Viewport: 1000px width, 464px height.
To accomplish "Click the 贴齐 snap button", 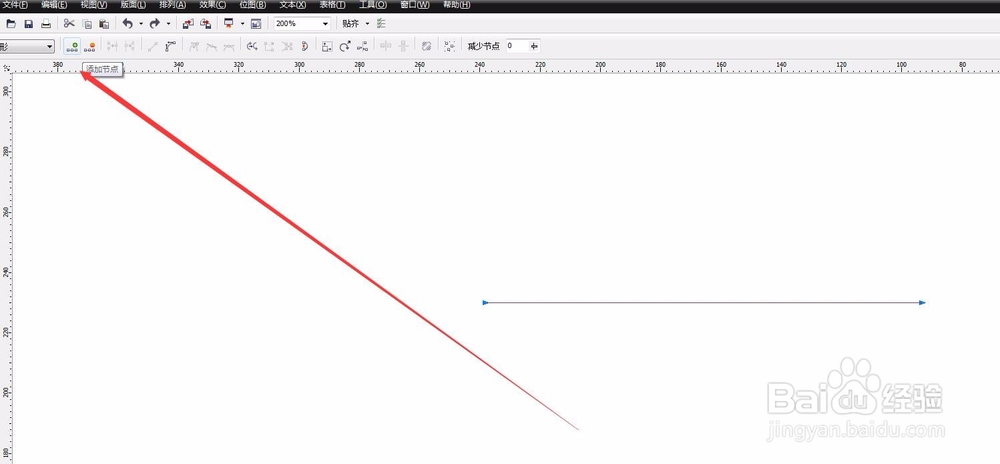I will [x=351, y=24].
